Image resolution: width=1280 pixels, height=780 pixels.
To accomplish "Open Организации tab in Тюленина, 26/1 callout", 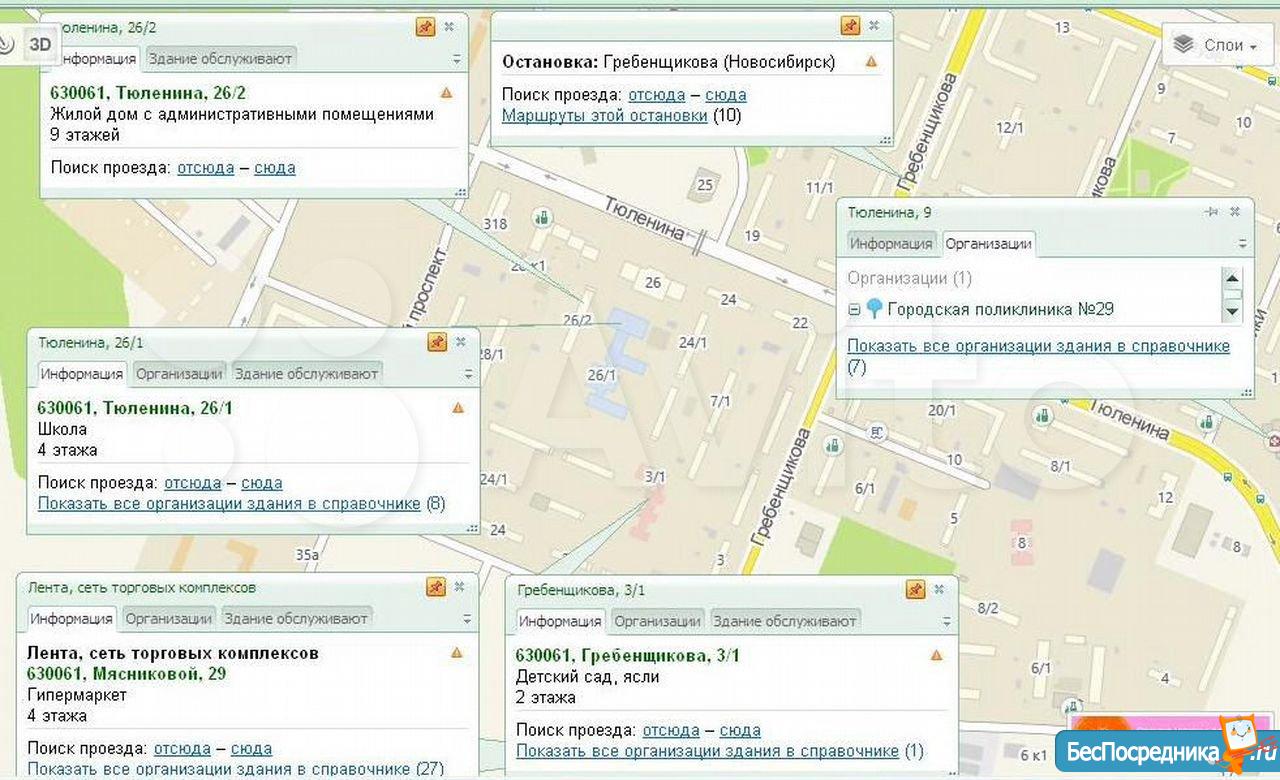I will [179, 373].
